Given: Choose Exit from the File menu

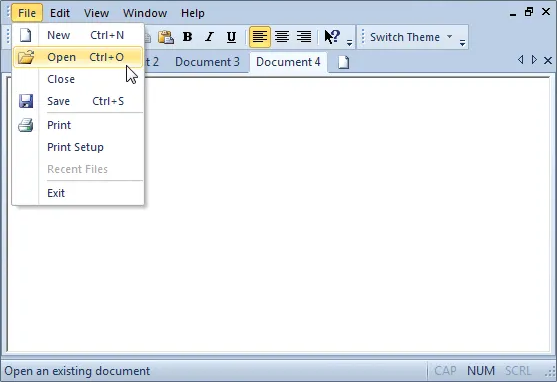Looking at the screenshot, I should click(x=78, y=193).
